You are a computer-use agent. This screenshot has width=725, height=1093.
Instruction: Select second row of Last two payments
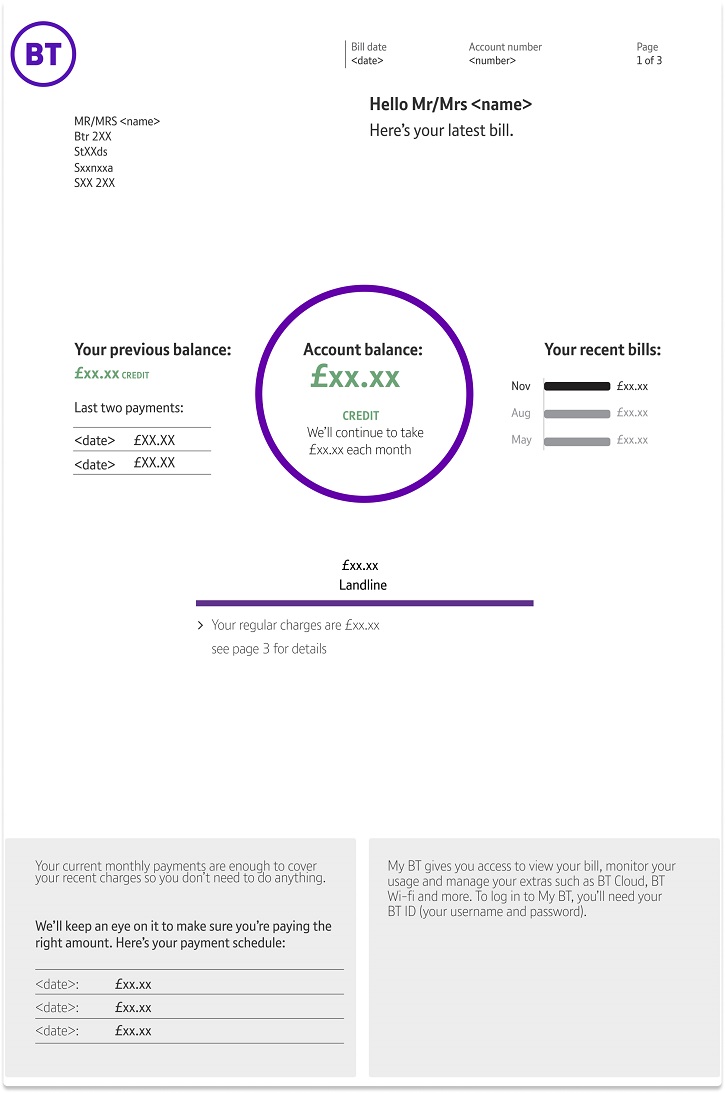(x=142, y=463)
